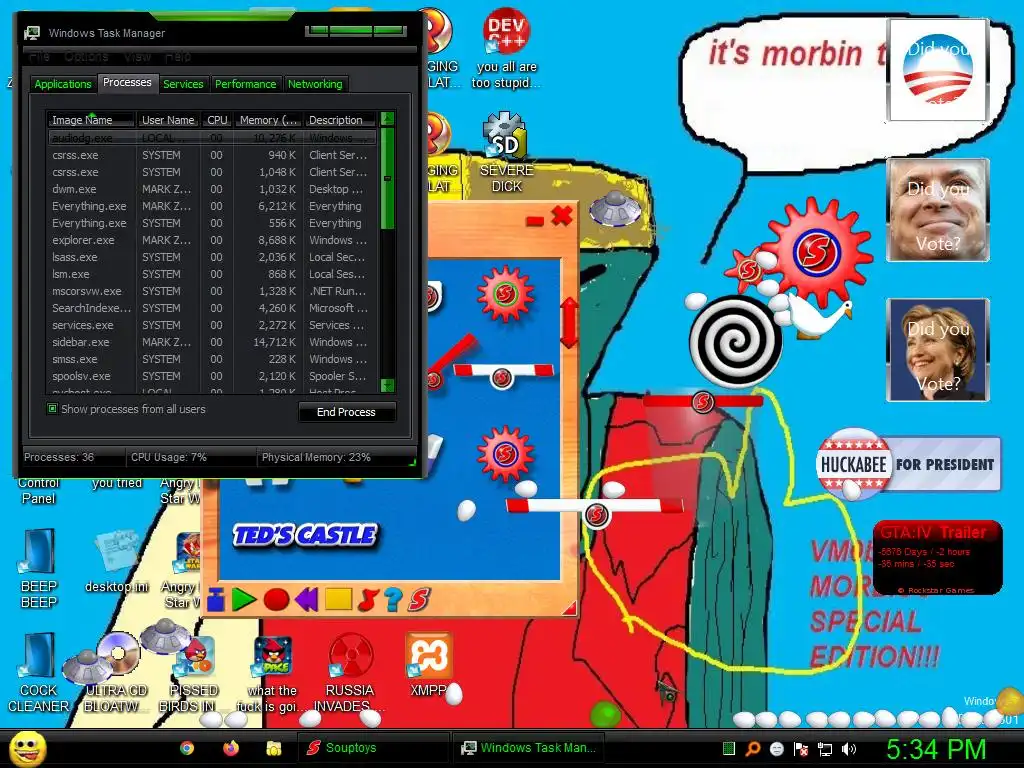This screenshot has width=1024, height=768.
Task: Select the Processes tab
Action: 127,83
